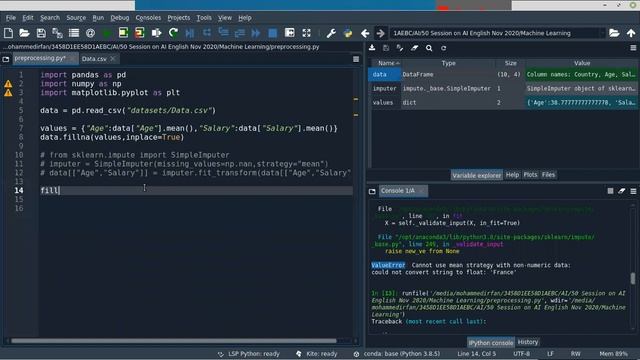Screen dimensions: 640x360
Task: Run selection or current line icon
Action: (x=156, y=33)
